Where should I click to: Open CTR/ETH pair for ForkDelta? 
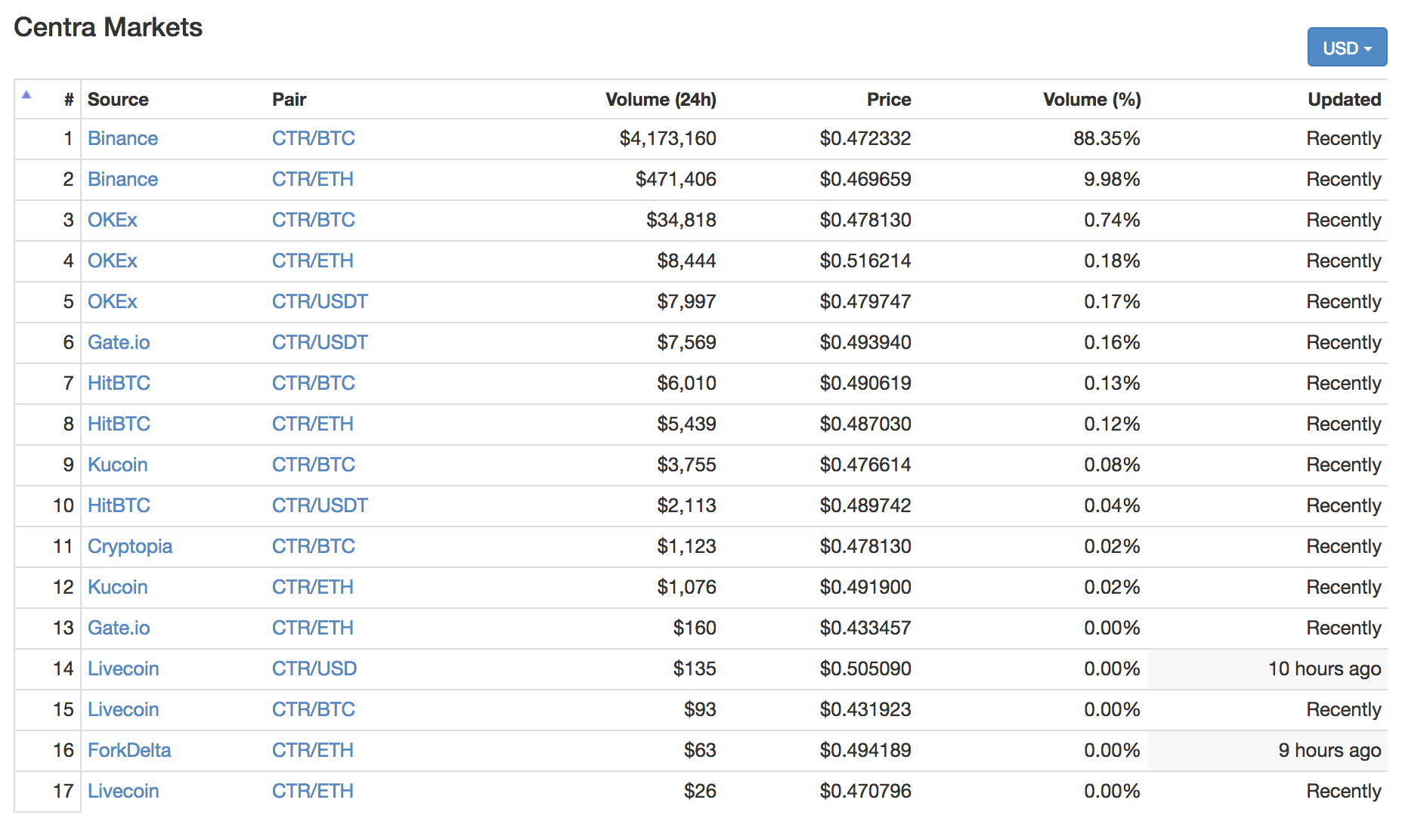[x=312, y=750]
